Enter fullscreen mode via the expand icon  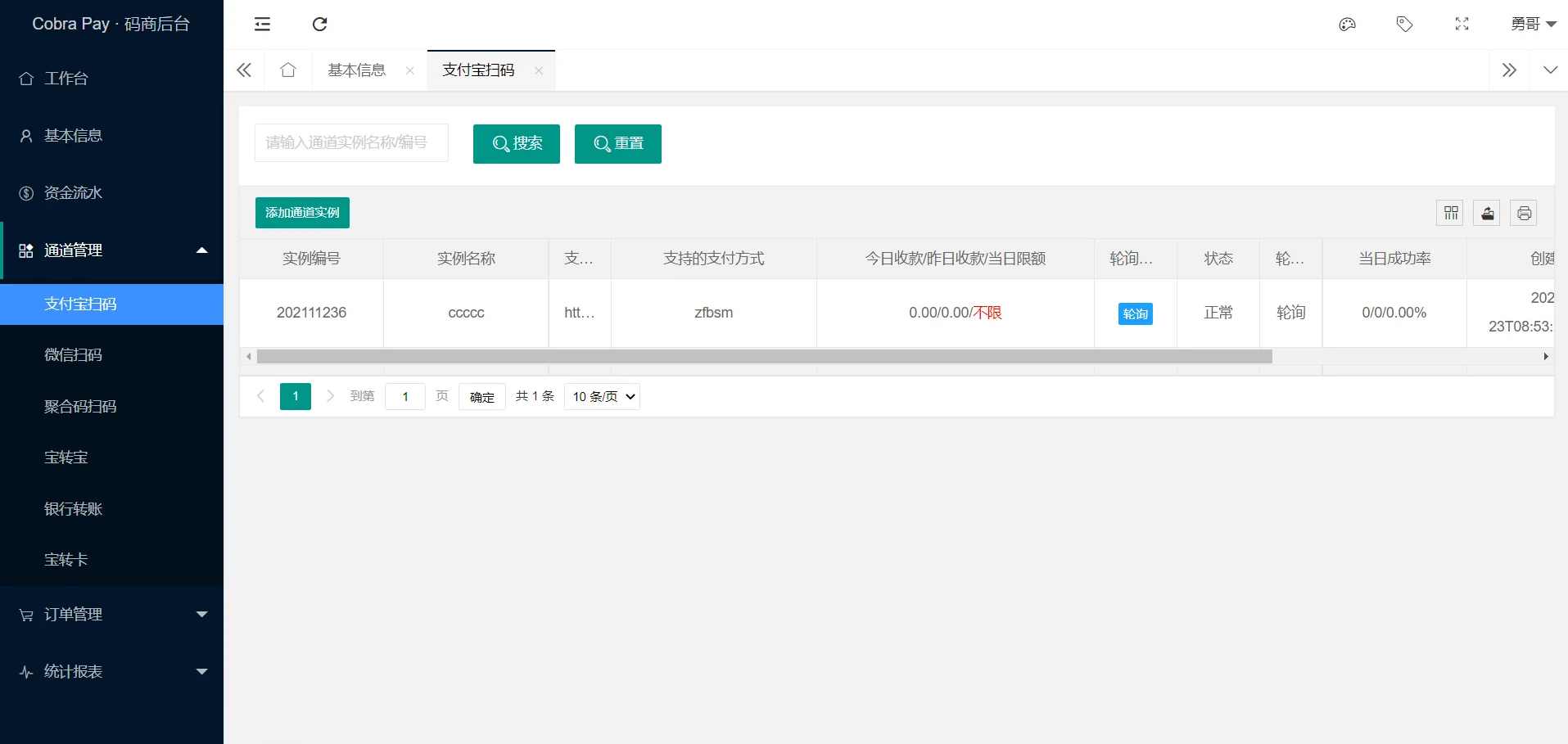pos(1462,24)
